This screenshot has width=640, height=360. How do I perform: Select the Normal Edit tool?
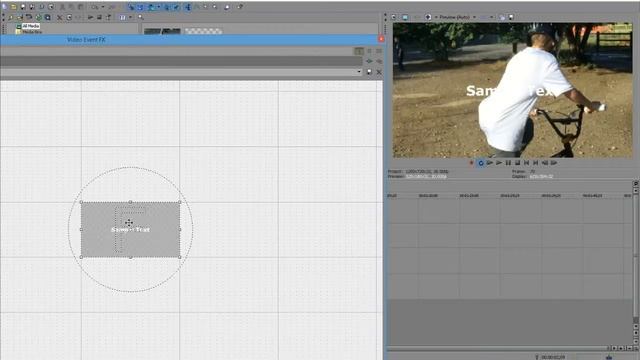click(187, 7)
